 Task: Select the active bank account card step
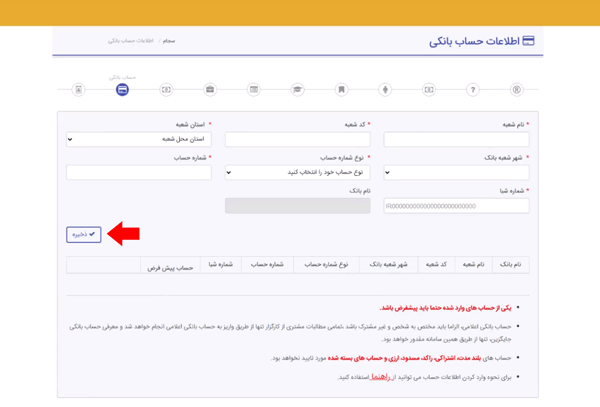[x=122, y=90]
